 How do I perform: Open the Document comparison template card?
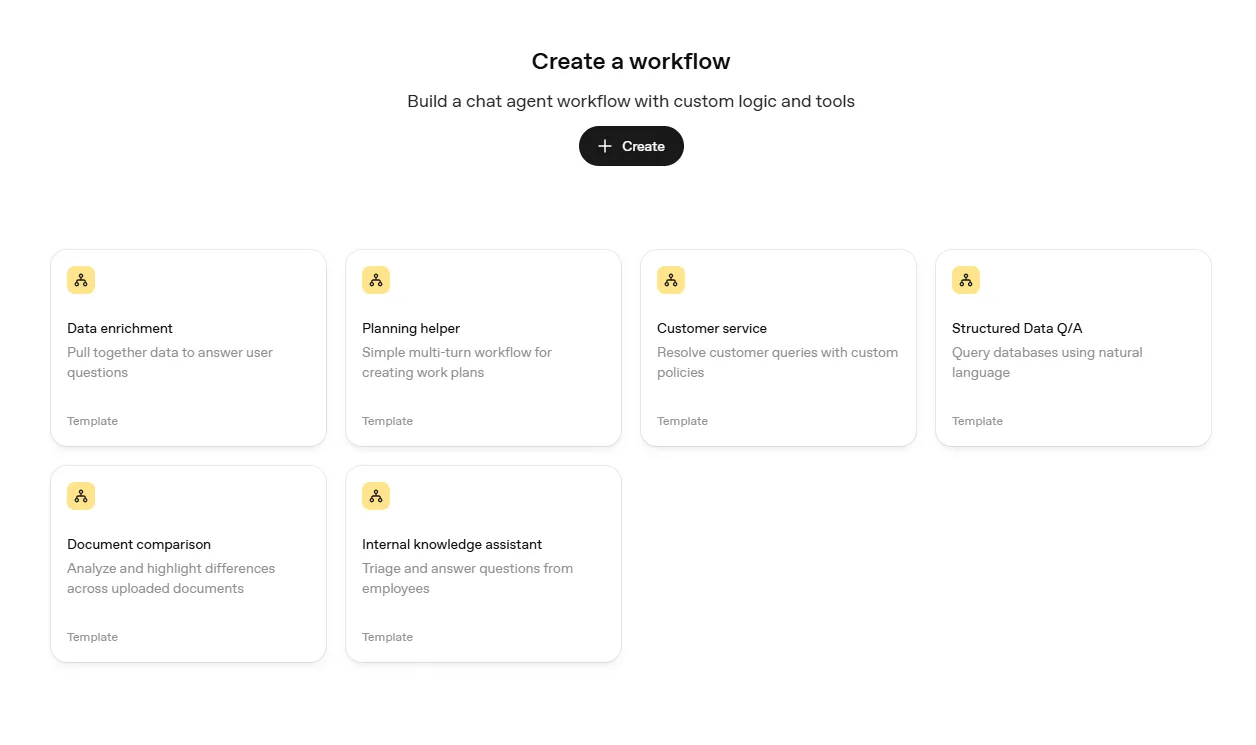point(188,563)
